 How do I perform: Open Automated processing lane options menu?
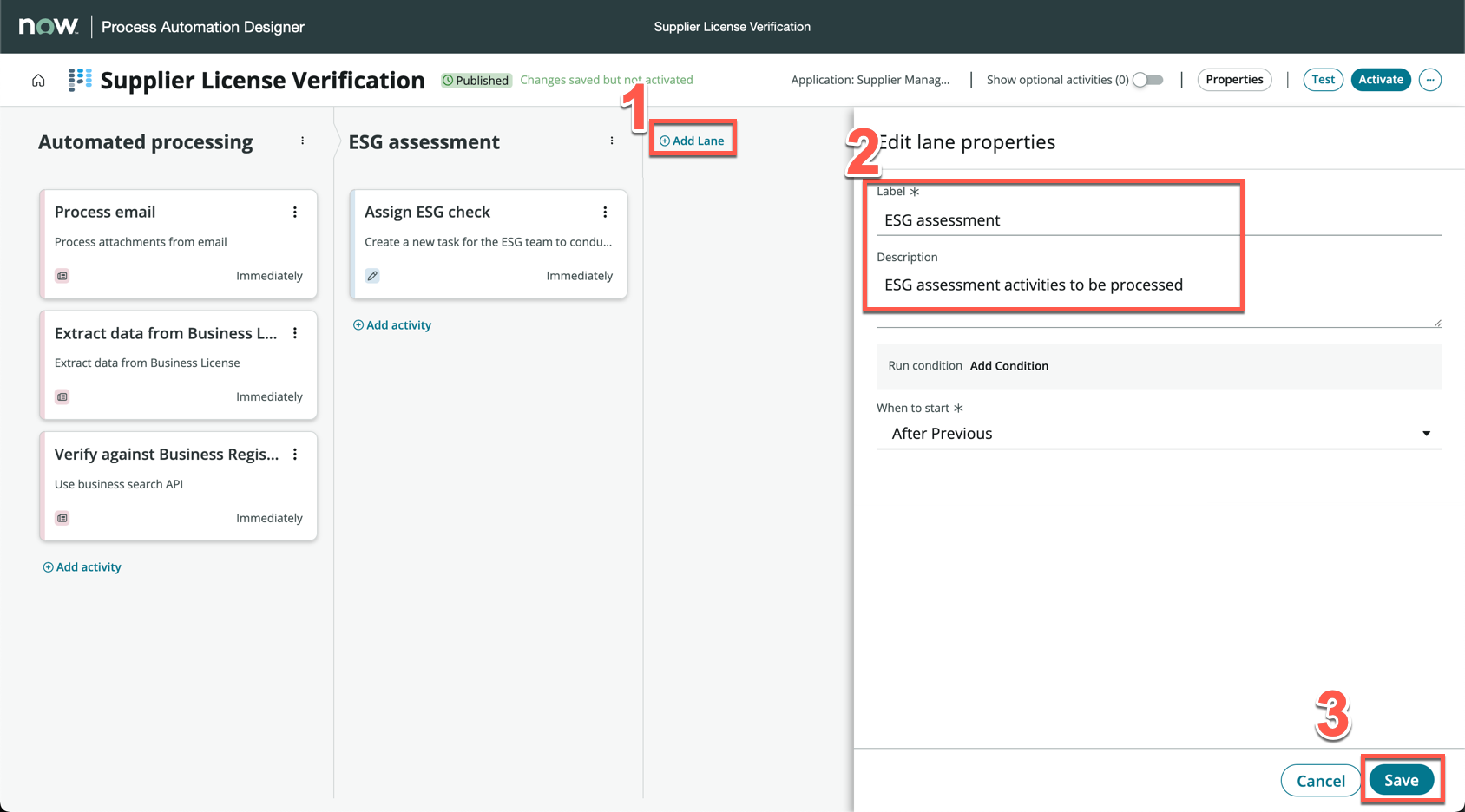[302, 141]
